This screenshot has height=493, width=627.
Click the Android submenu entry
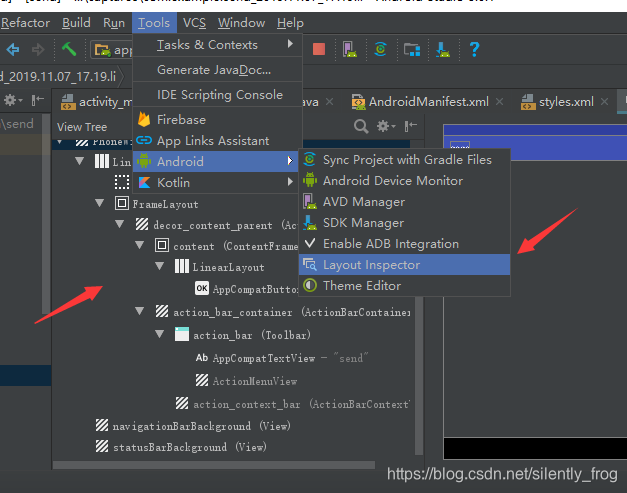(x=216, y=162)
